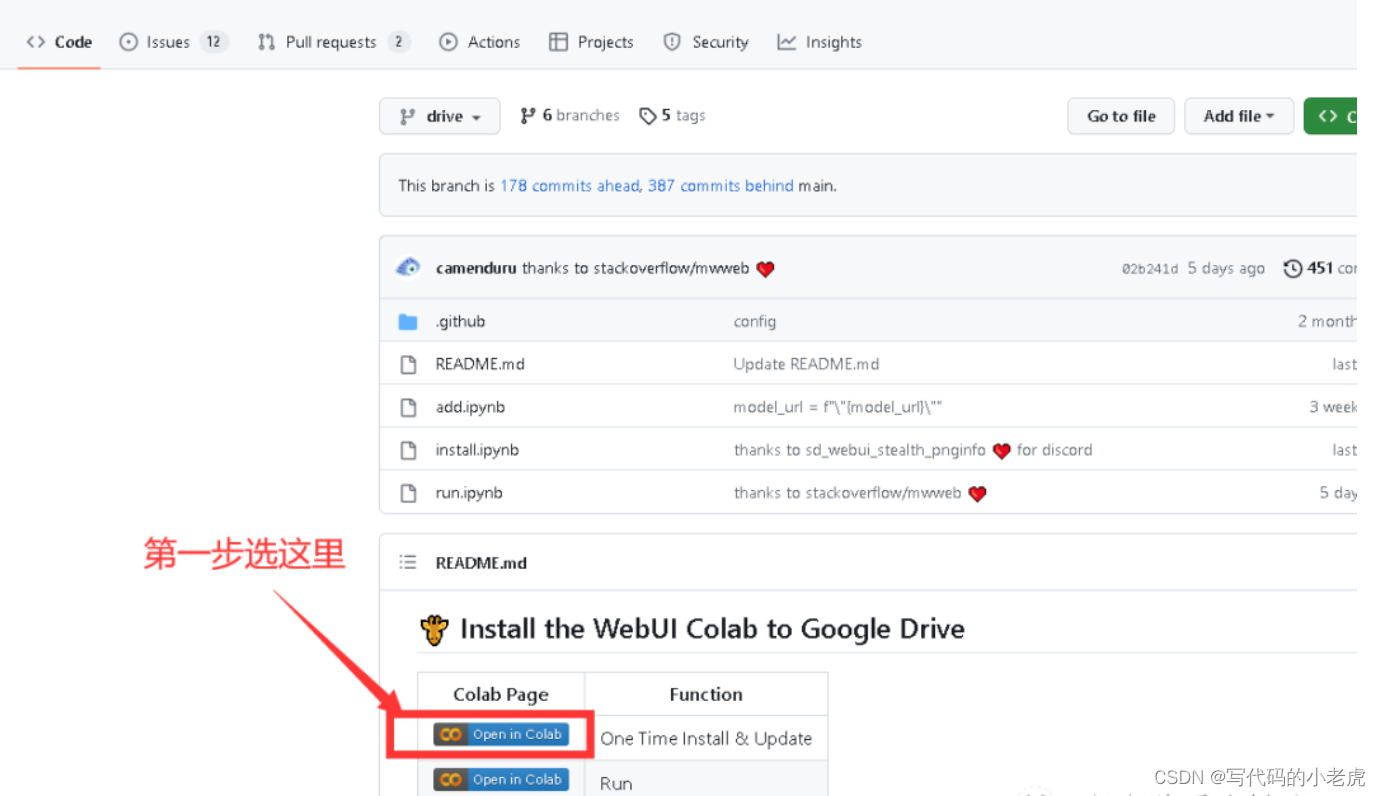Open the green Code dropdown button
The image size is (1380, 796).
(1335, 116)
